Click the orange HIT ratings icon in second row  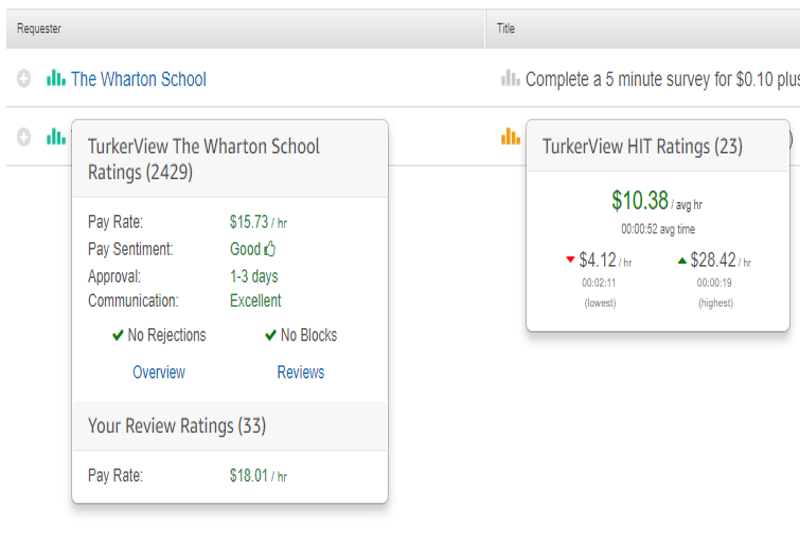[x=510, y=137]
